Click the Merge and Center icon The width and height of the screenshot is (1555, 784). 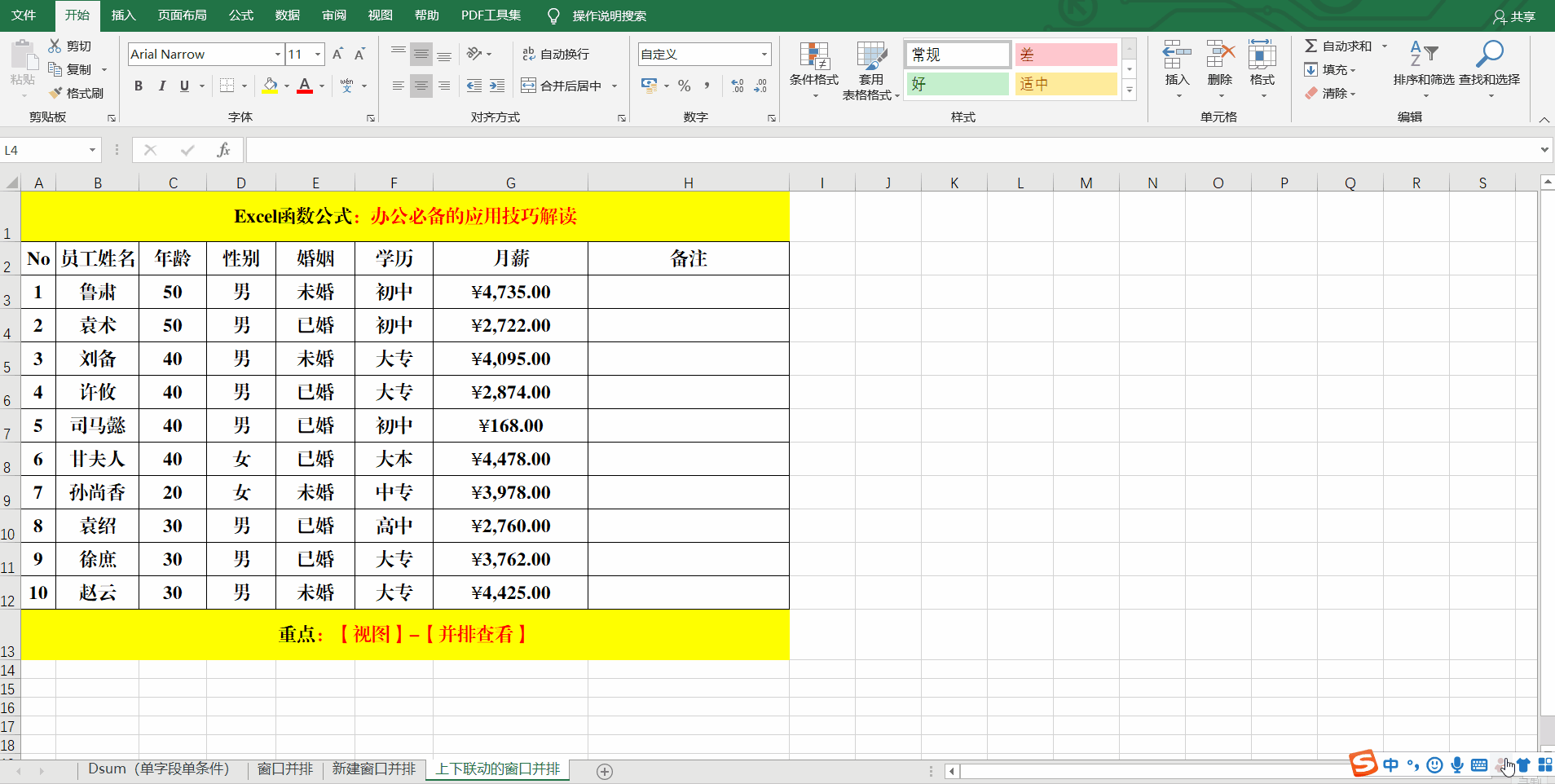pos(528,86)
